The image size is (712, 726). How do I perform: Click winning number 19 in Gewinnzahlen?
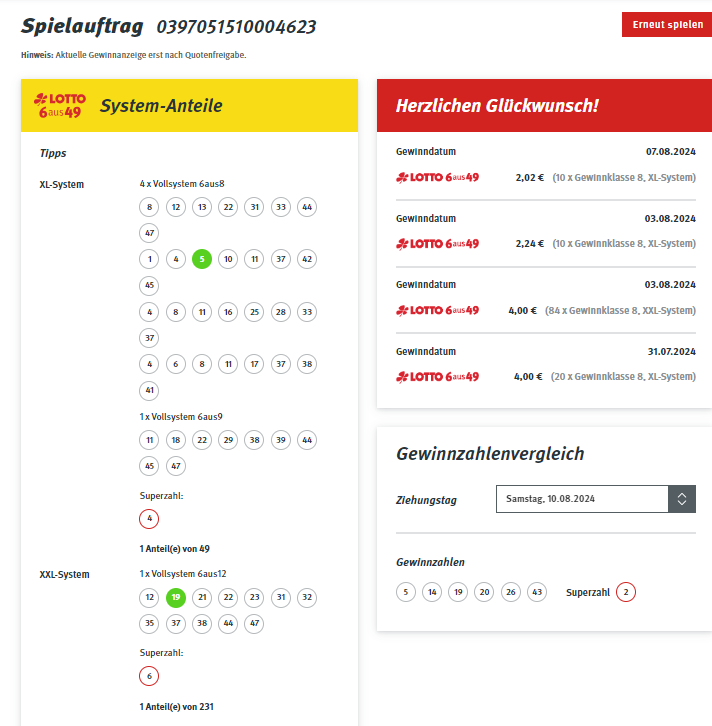(x=458, y=592)
